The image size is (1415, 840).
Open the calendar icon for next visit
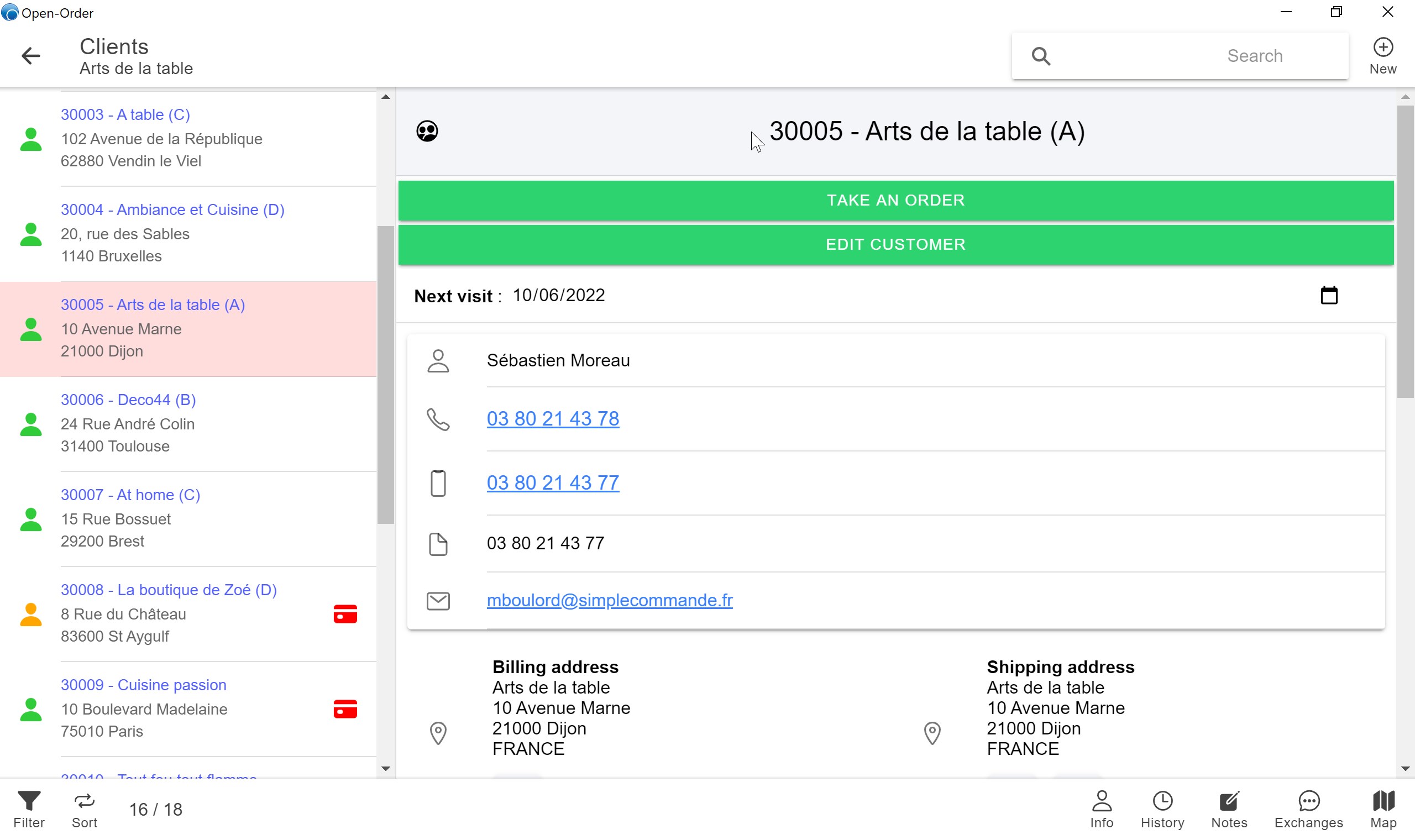1328,296
